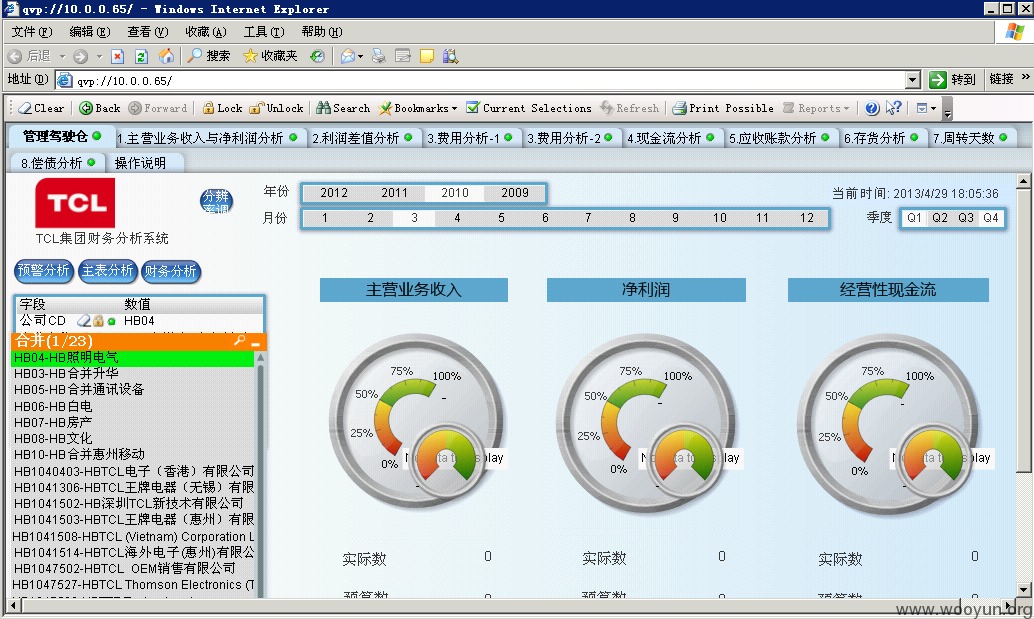Switch to the 2.利润差值分析 tab

click(x=362, y=138)
